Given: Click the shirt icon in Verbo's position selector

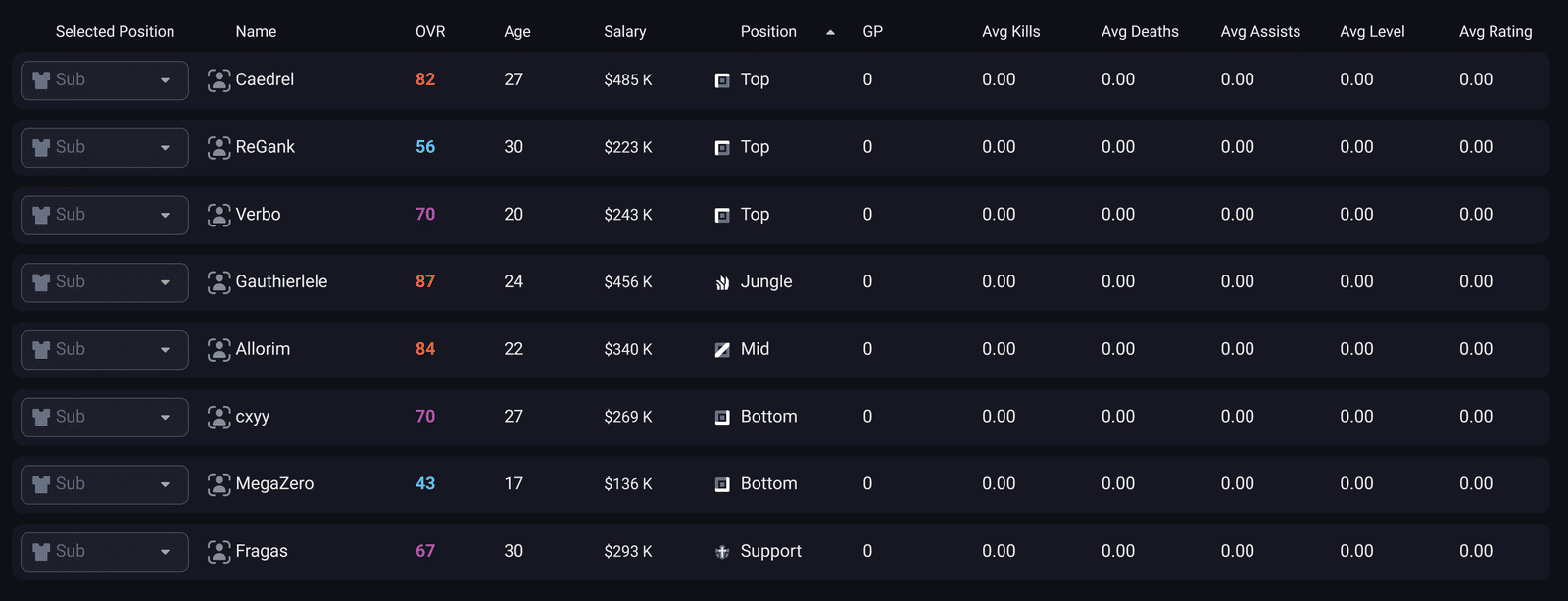Looking at the screenshot, I should pyautogui.click(x=41, y=215).
